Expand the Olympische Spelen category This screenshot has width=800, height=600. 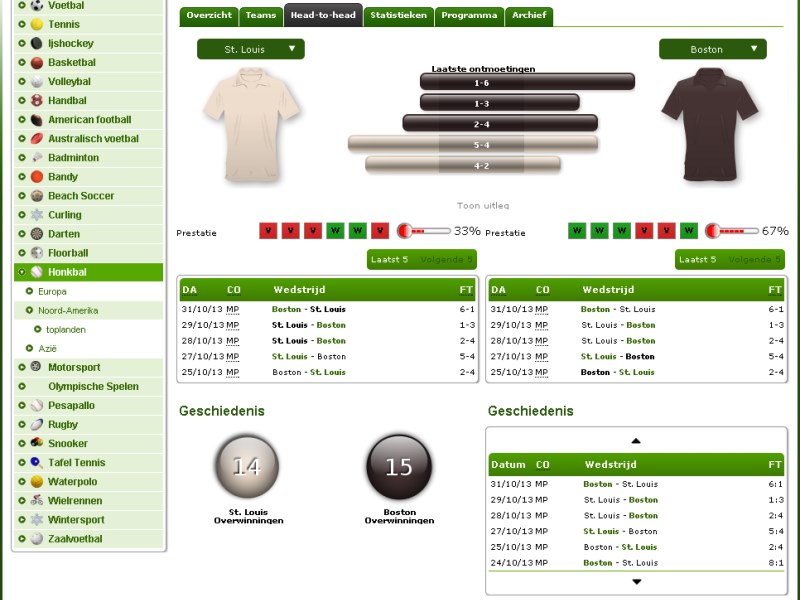click(93, 386)
